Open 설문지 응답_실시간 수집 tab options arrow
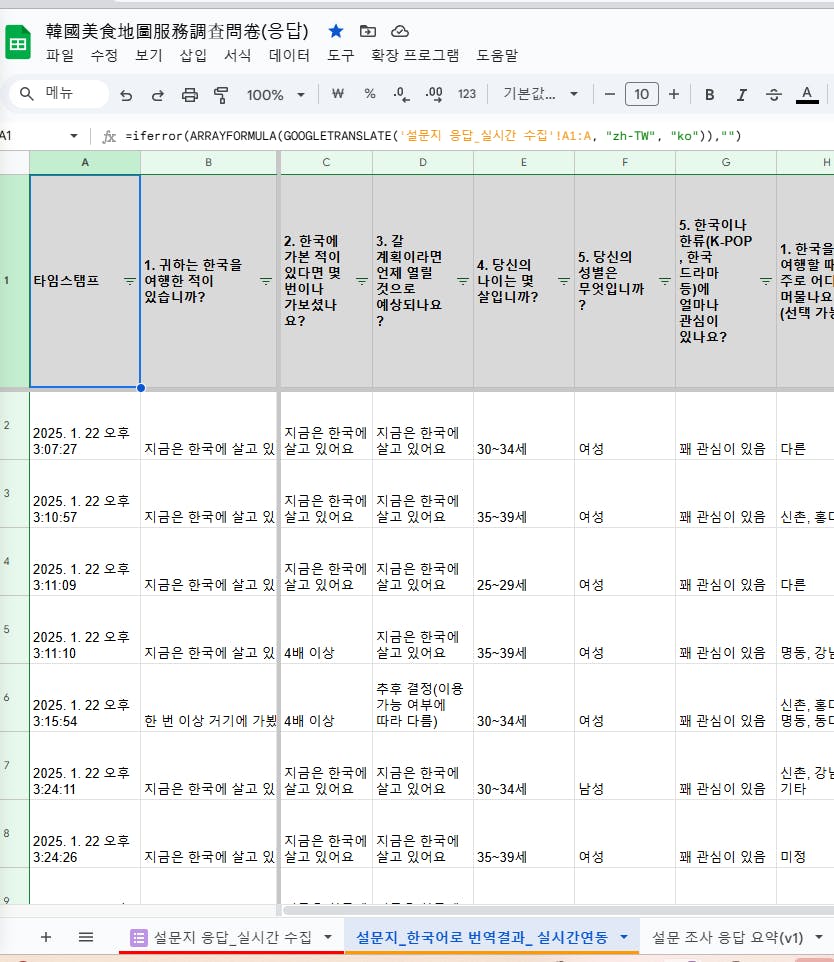The width and height of the screenshot is (834, 962). coord(328,937)
